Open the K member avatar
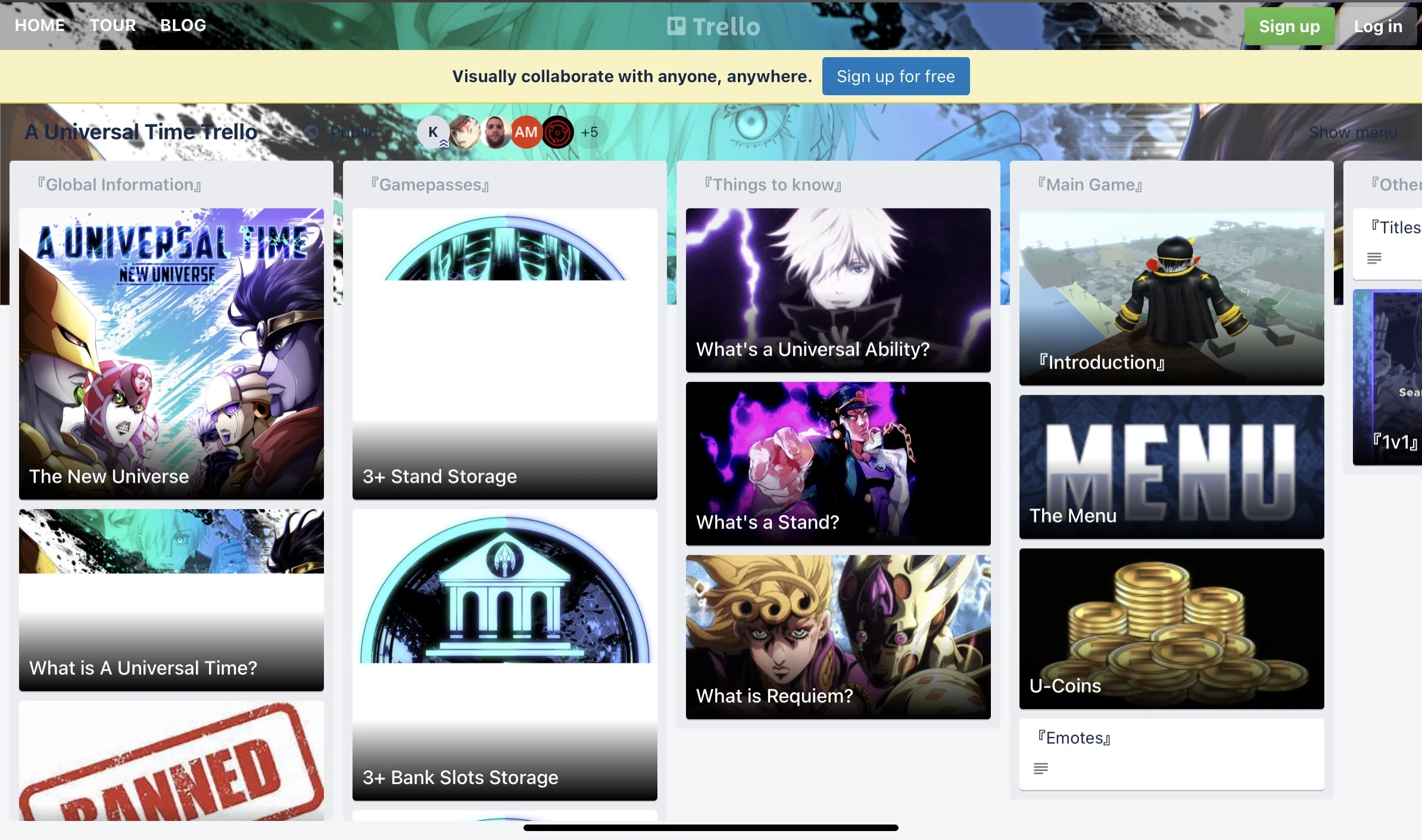The image size is (1422, 840). click(x=433, y=132)
